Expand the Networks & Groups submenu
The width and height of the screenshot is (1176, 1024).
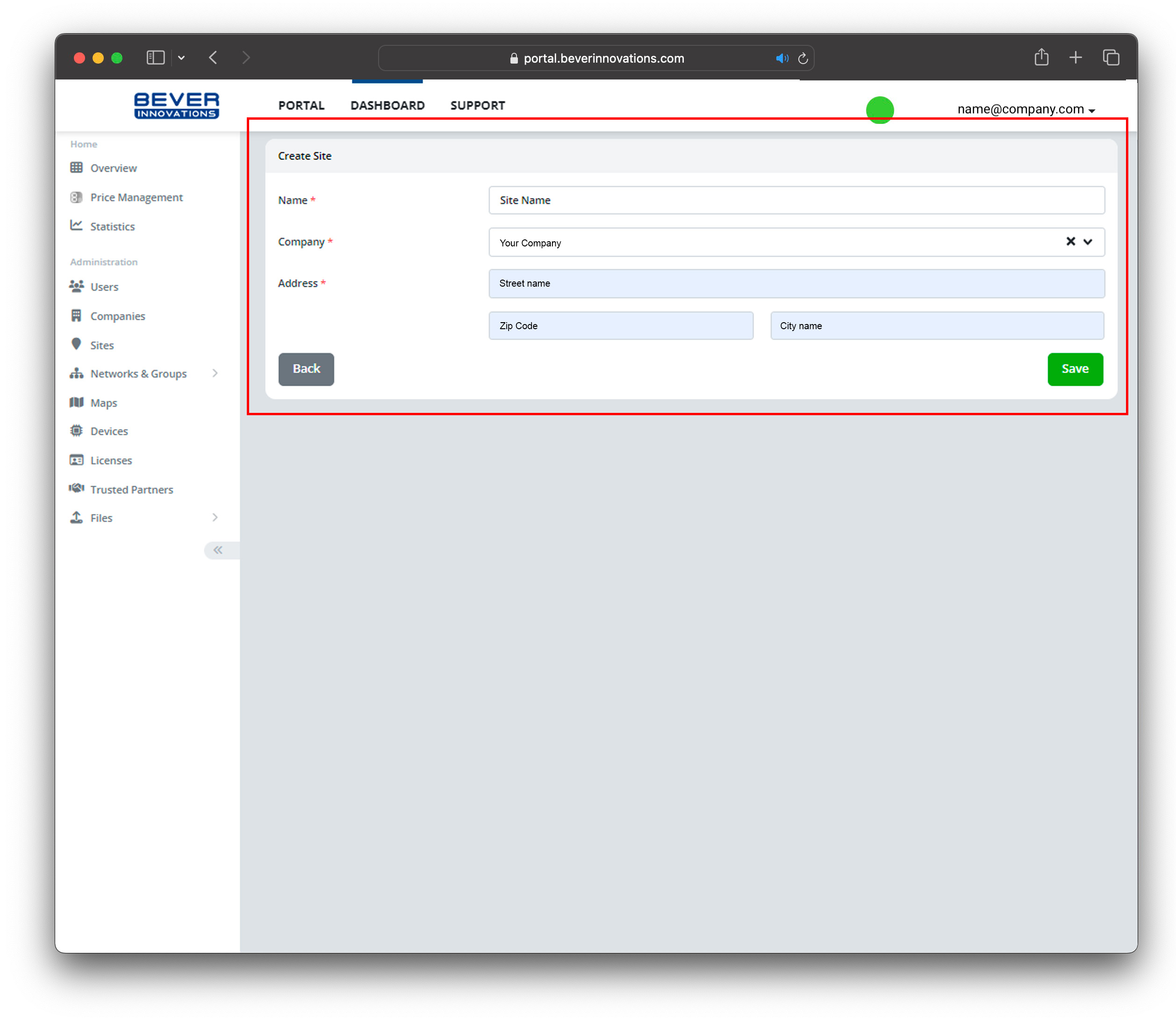pyautogui.click(x=215, y=373)
